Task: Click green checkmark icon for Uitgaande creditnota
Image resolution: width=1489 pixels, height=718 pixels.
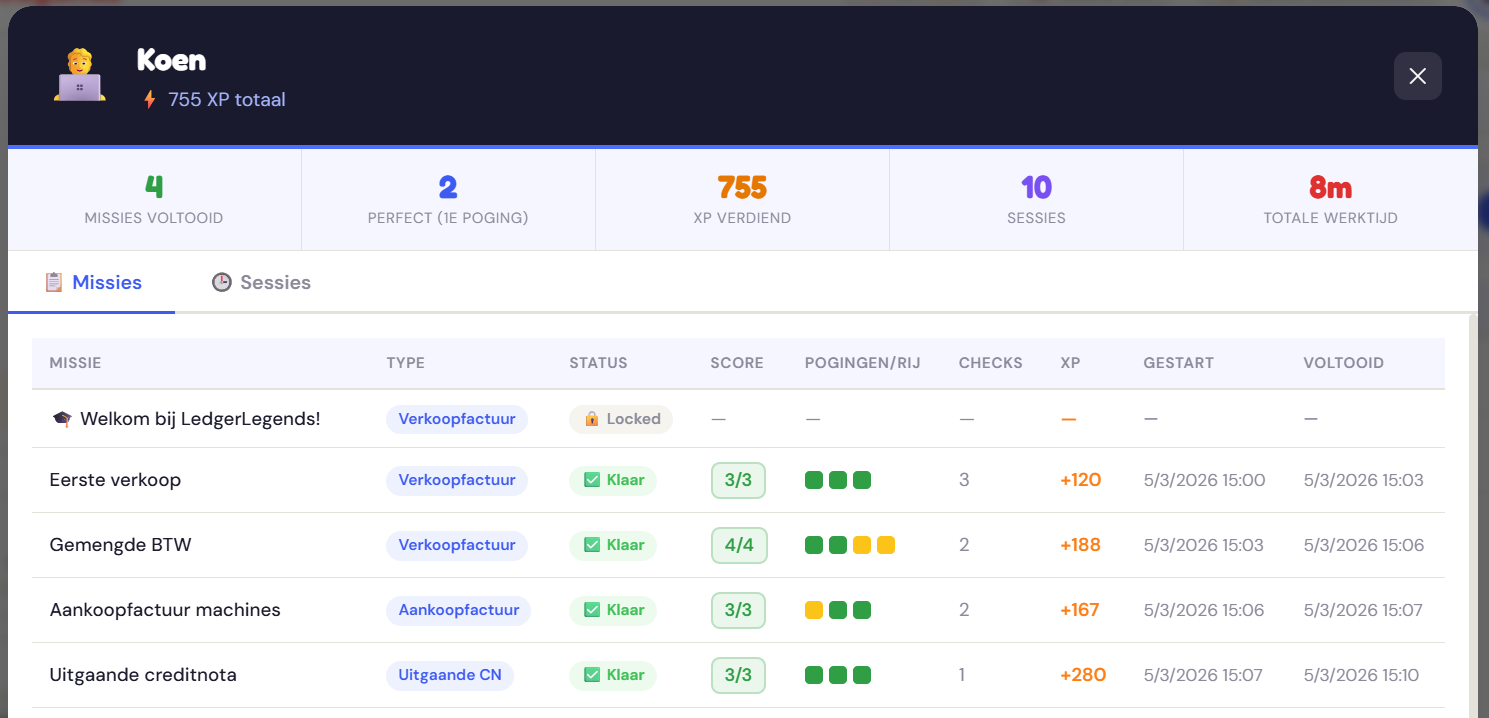Action: point(591,675)
